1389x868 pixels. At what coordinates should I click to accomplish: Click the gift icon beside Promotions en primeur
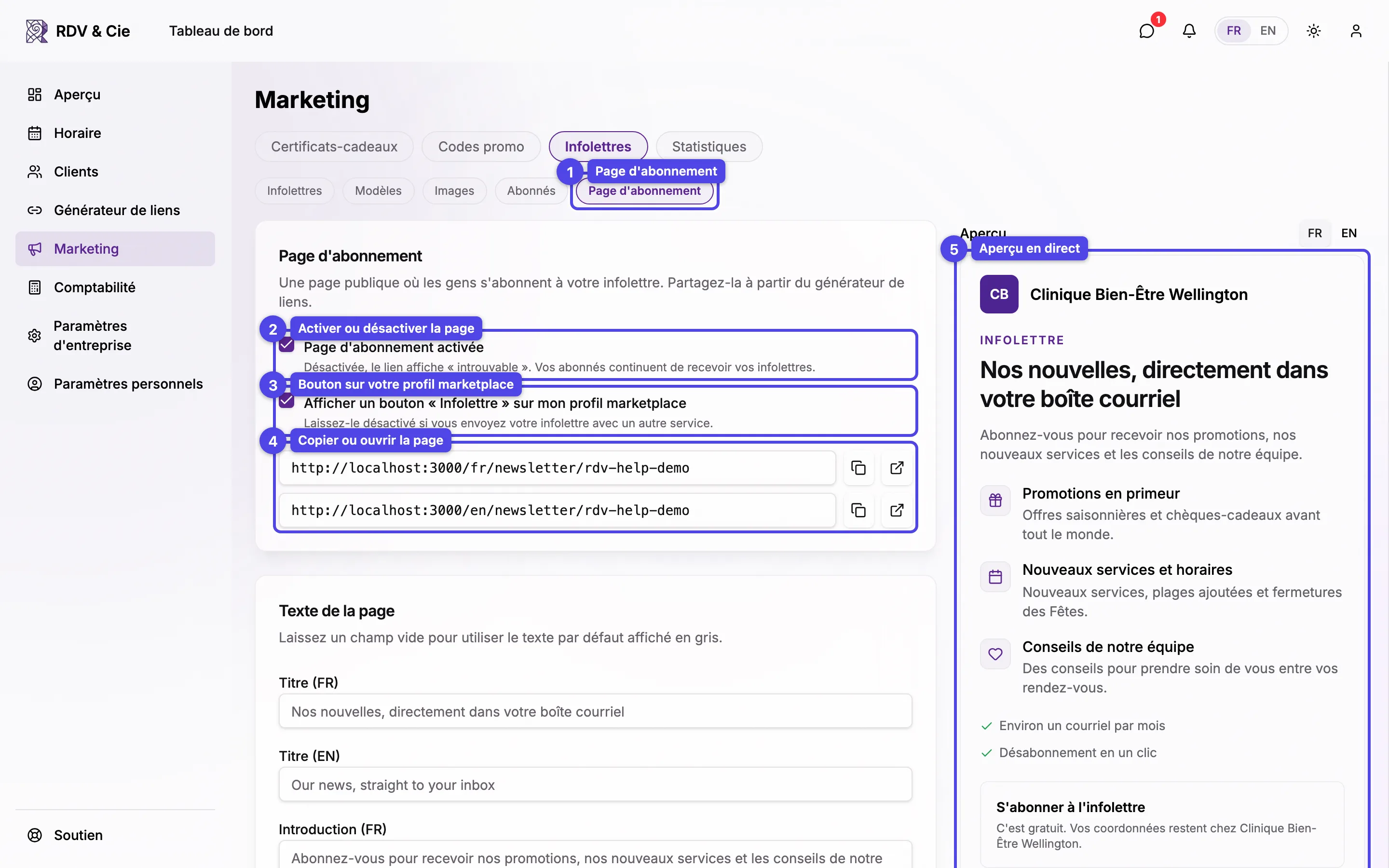pos(995,500)
